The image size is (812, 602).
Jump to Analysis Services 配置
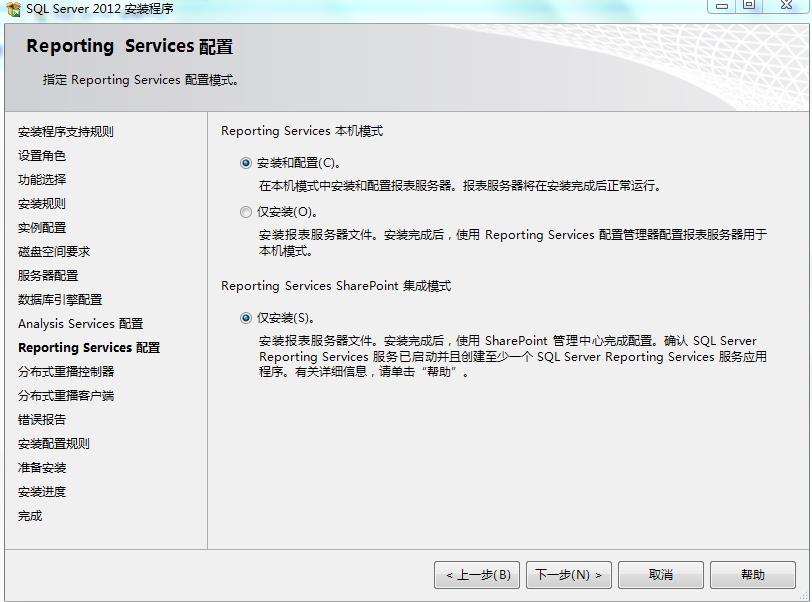(75, 323)
